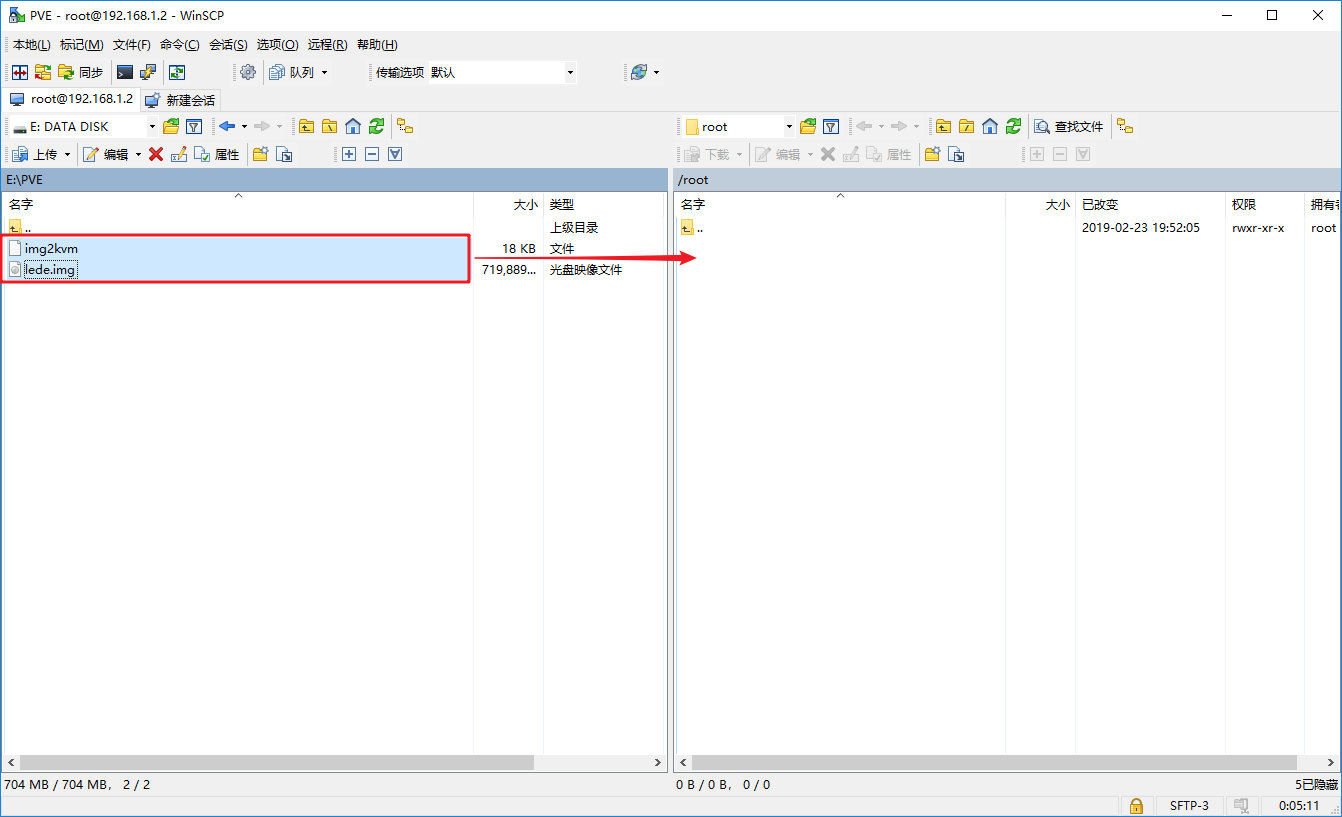Open preferences with the gear icon

248,72
